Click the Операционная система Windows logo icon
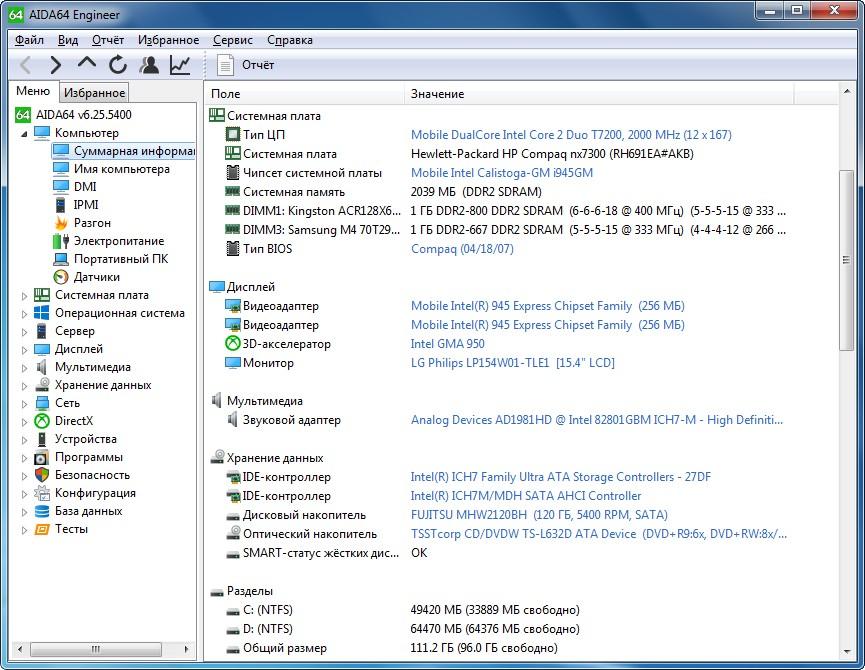Image resolution: width=865 pixels, height=670 pixels. (41, 313)
